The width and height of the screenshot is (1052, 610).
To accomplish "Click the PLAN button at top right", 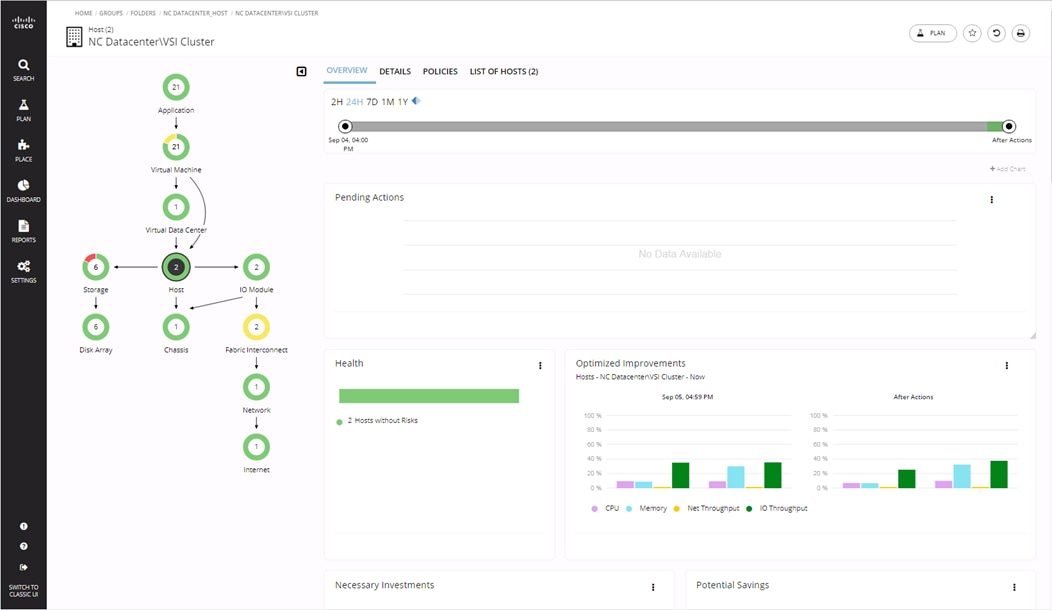I will tap(933, 33).
